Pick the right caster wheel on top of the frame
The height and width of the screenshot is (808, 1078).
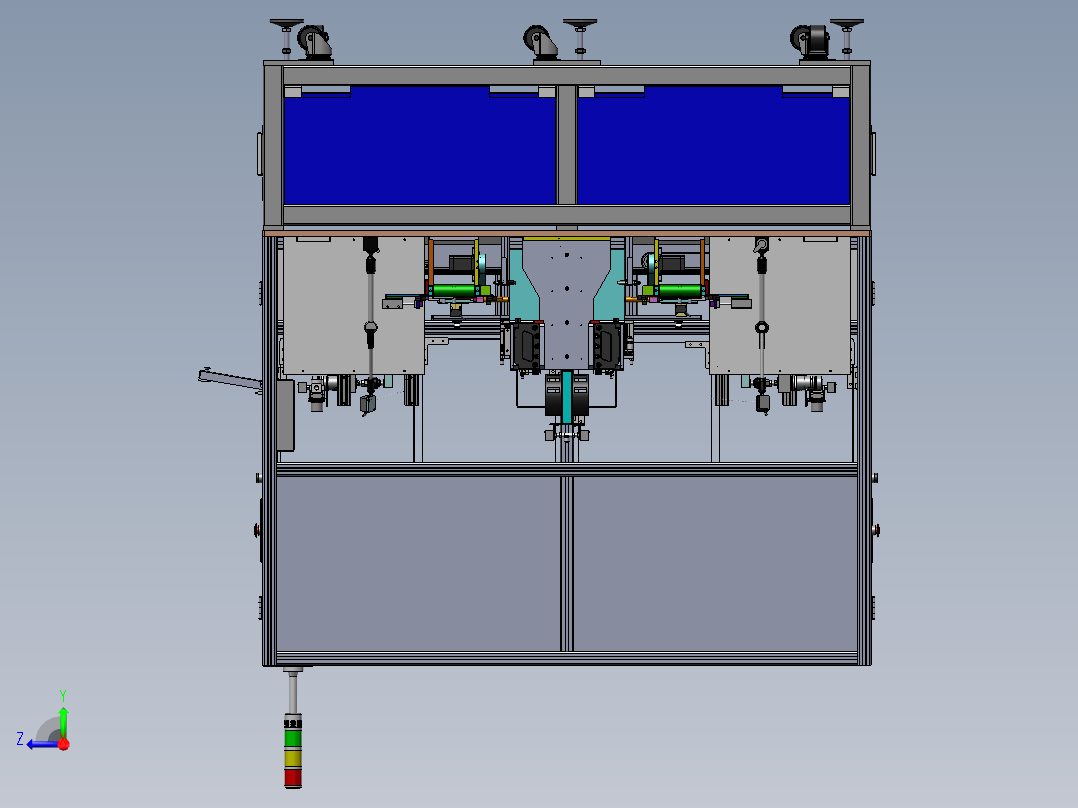click(x=811, y=43)
